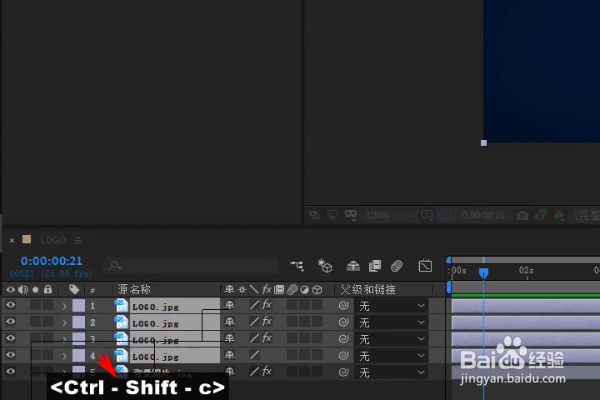Screen dimensions: 600x400
Task: Close the LOGO timeline tab
Action: pyautogui.click(x=12, y=240)
